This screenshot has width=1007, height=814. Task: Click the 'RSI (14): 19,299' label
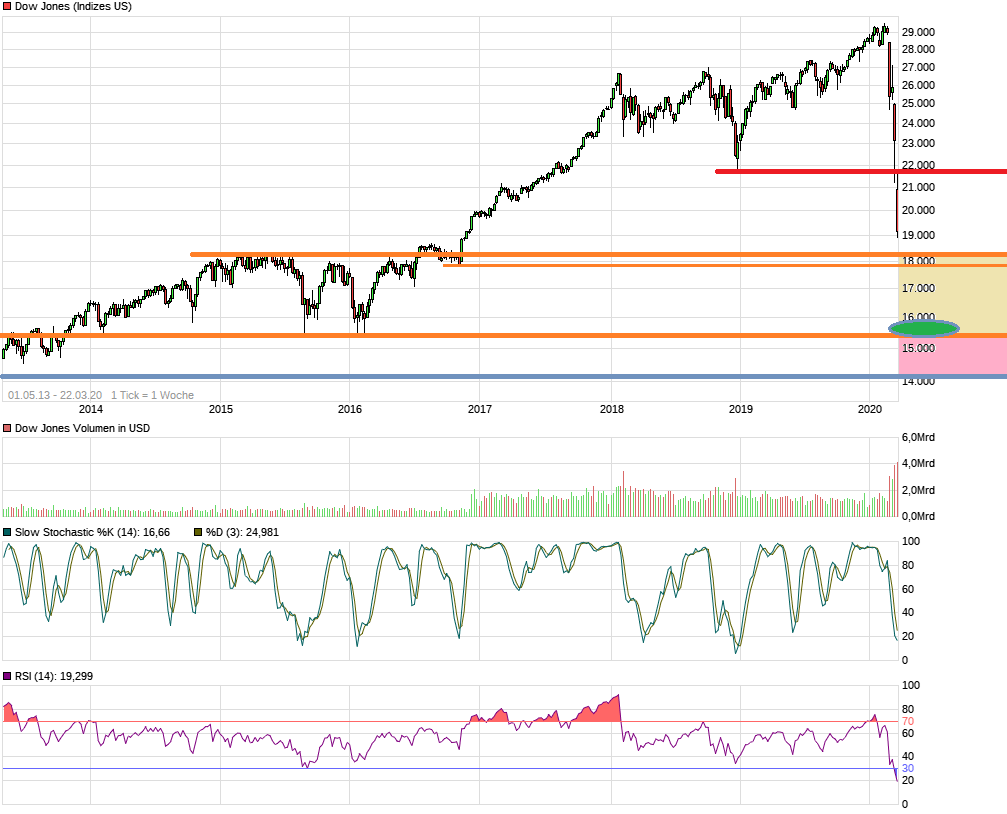(54, 677)
